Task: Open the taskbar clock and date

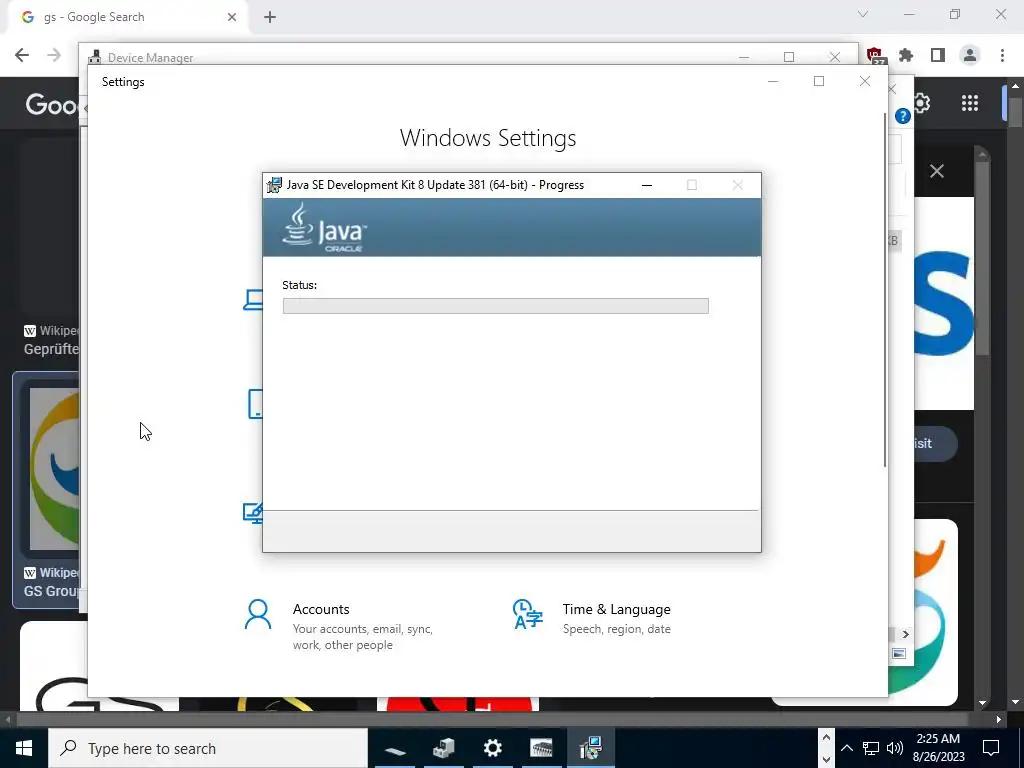Action: 940,748
